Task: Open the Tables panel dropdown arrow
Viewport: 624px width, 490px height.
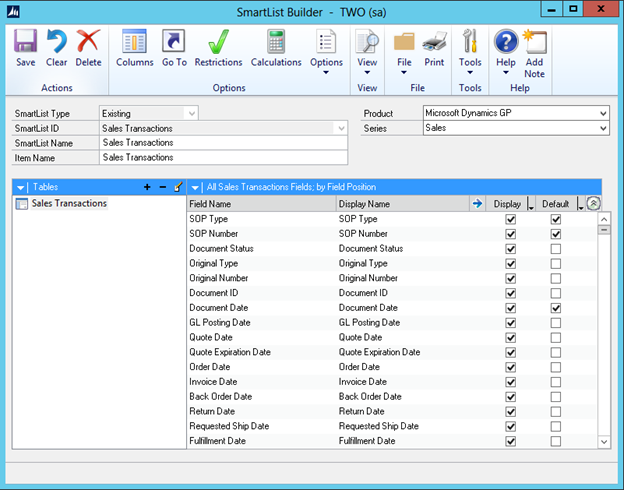Action: (x=20, y=187)
